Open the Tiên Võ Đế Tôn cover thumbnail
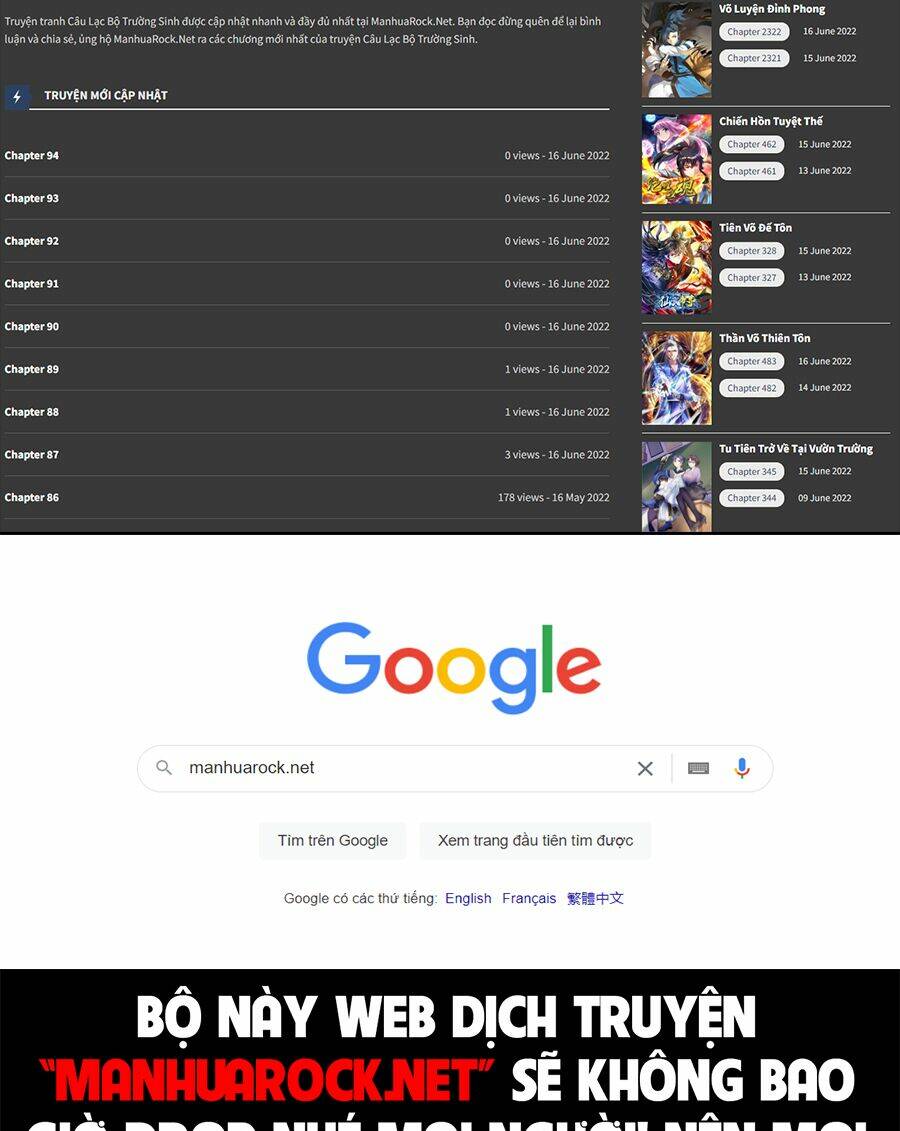 coord(676,268)
